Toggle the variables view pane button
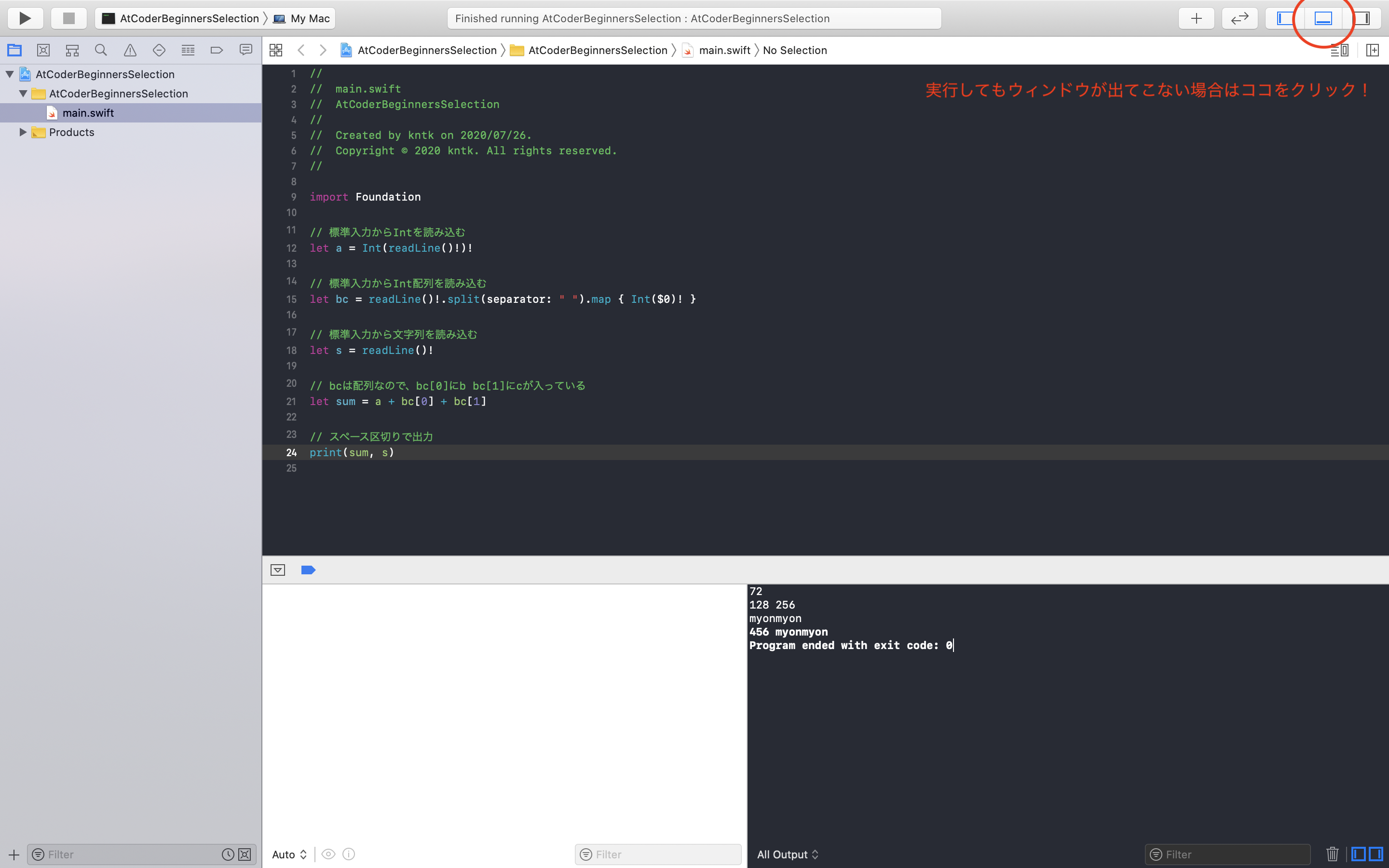The image size is (1389, 868). pyautogui.click(x=1359, y=854)
